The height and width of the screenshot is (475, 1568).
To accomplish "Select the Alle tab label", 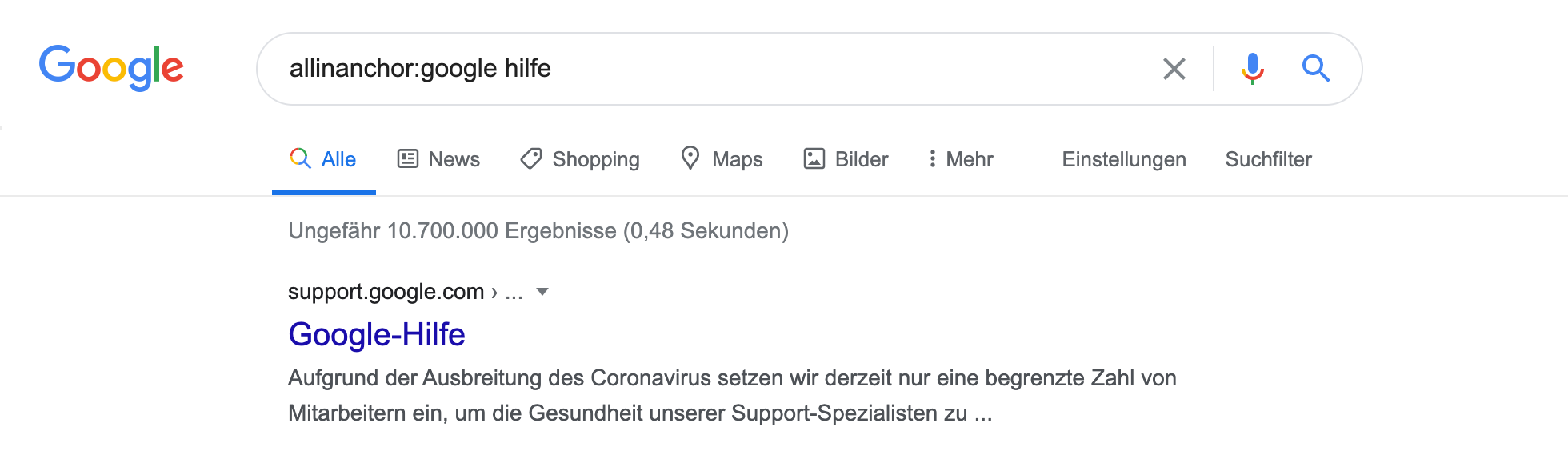I will pyautogui.click(x=338, y=159).
